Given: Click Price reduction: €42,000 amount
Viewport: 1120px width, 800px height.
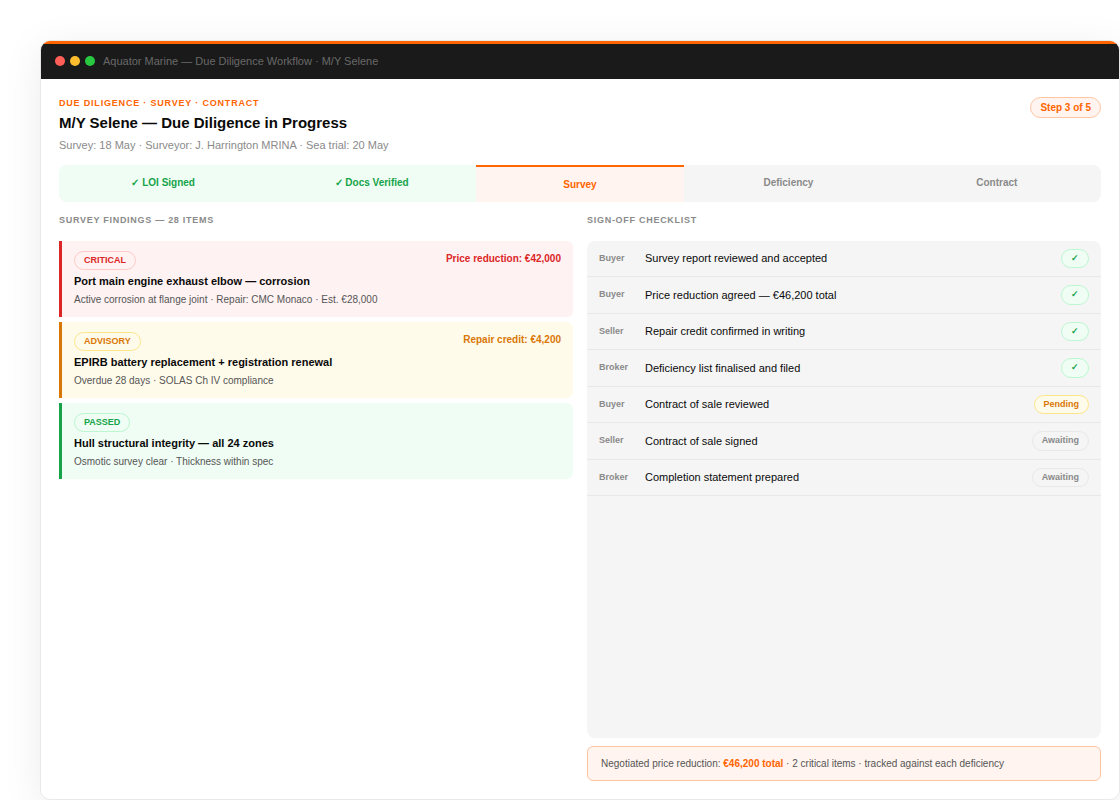Looking at the screenshot, I should click(503, 259).
